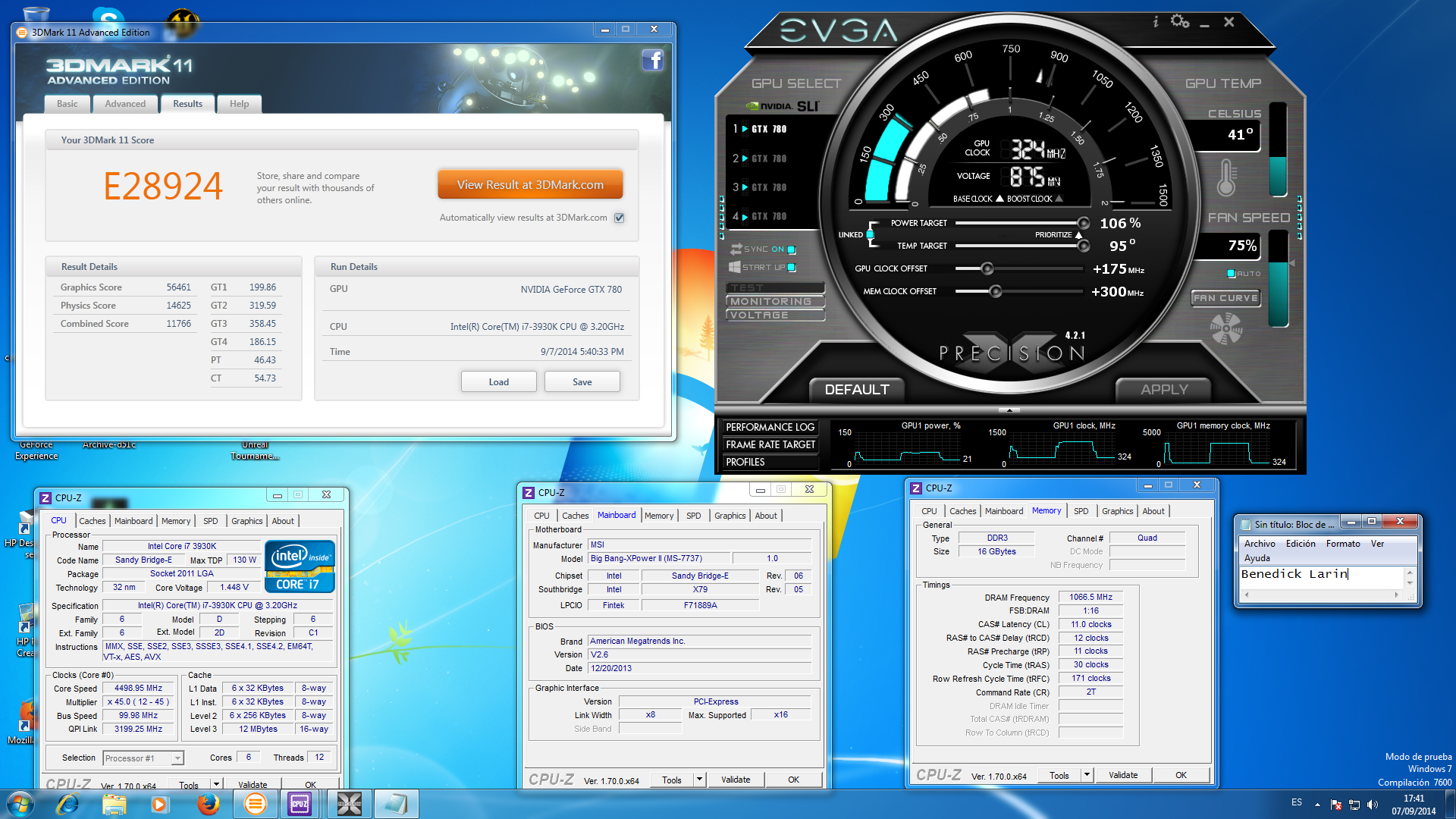The height and width of the screenshot is (819, 1456).
Task: Click the network tray icon
Action: point(1354,805)
